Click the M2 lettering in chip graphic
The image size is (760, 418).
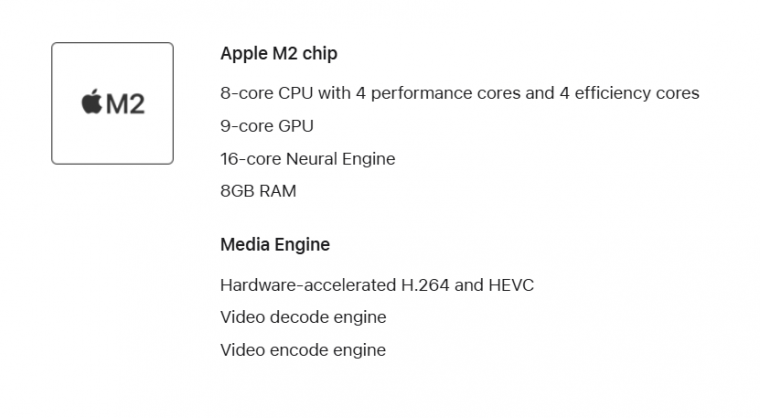coord(125,104)
